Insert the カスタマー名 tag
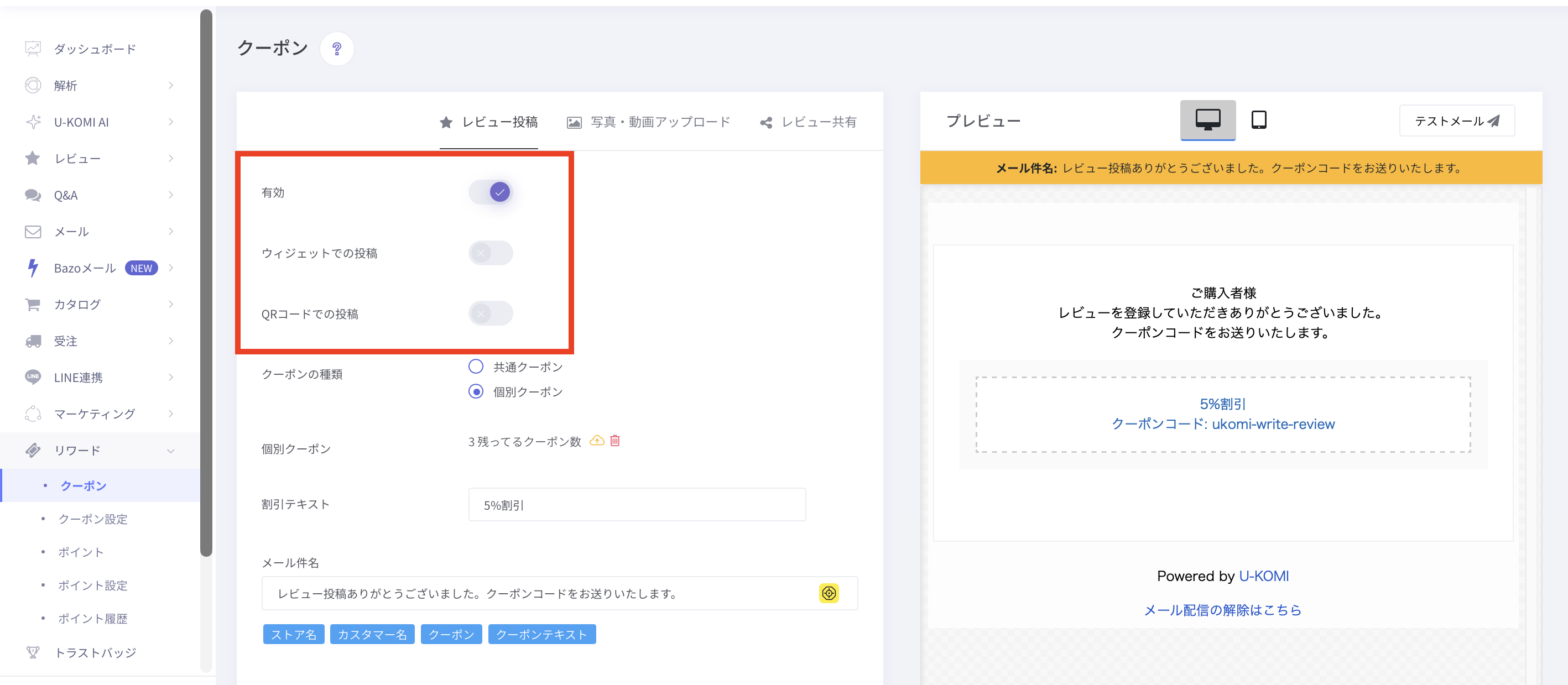 [372, 635]
